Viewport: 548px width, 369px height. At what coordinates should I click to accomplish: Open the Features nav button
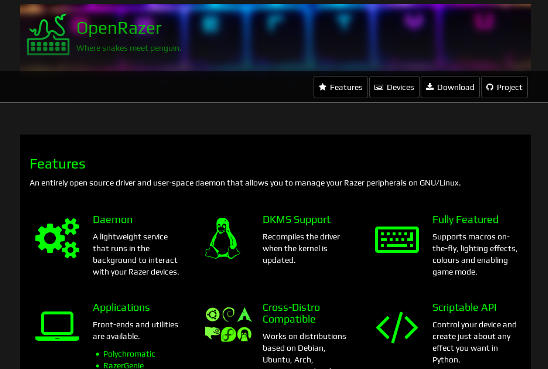(340, 87)
